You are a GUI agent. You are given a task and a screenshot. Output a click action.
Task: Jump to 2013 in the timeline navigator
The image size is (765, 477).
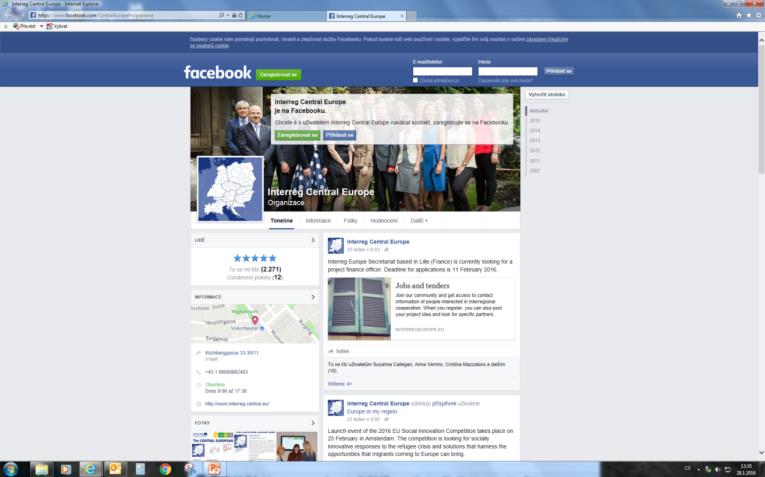coord(535,140)
